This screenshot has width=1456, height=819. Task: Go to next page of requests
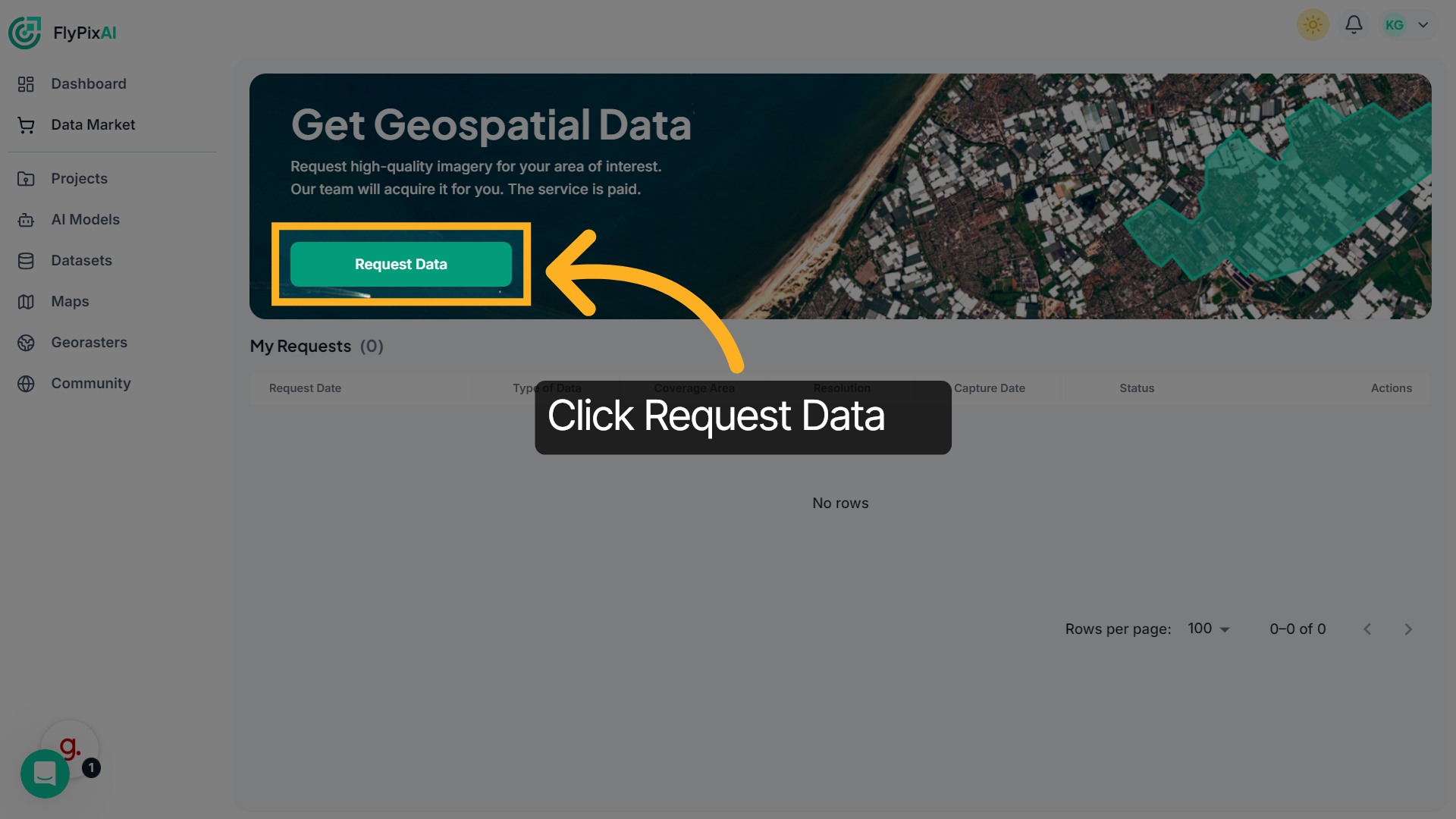tap(1408, 629)
